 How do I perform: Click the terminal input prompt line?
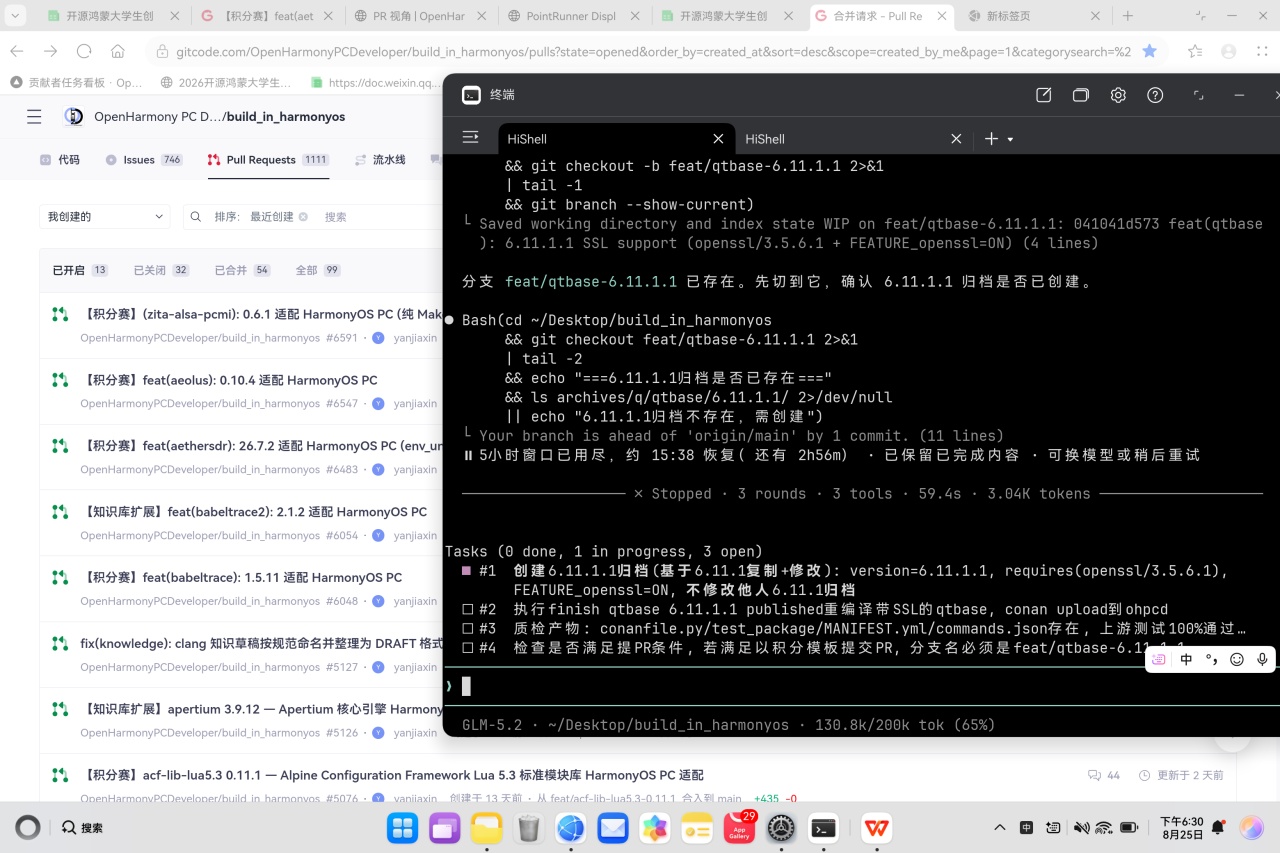[x=860, y=686]
